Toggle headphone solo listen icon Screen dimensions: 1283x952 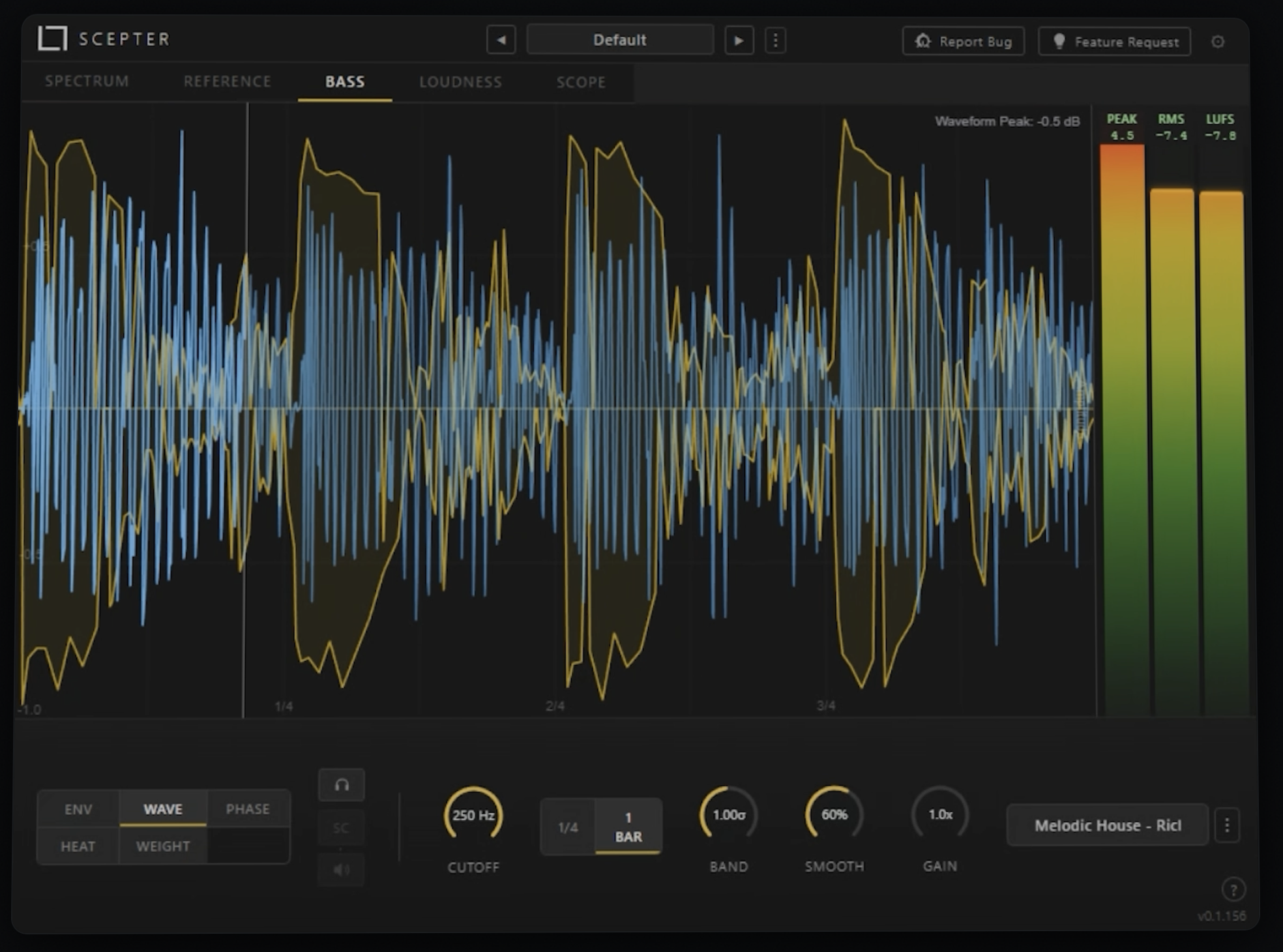[x=342, y=785]
